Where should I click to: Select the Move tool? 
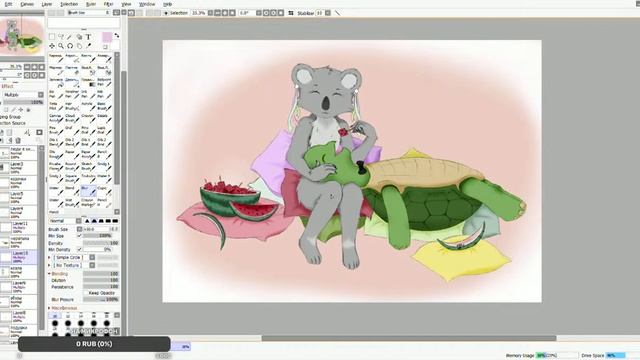coord(52,46)
